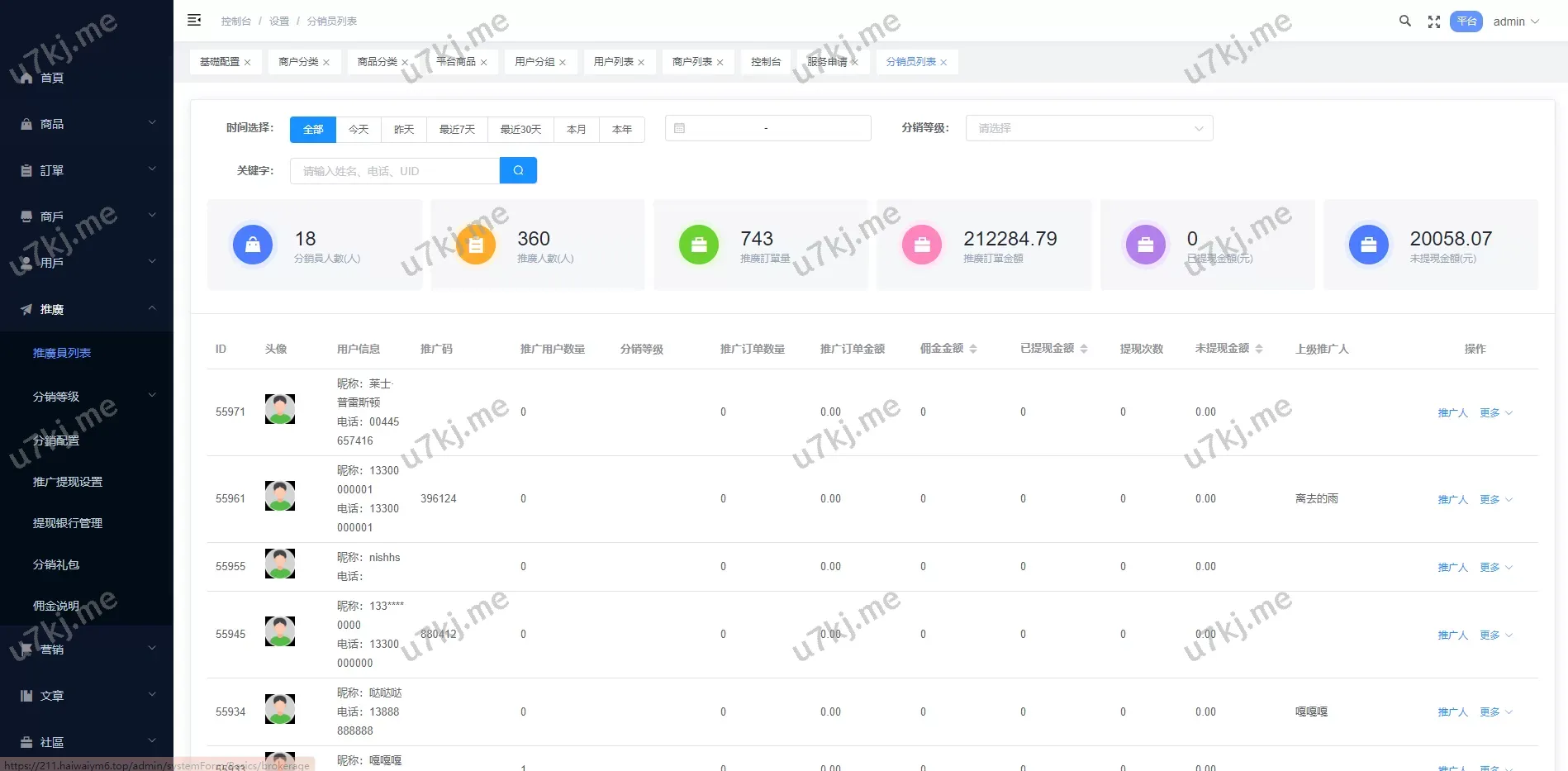Toggle fullscreen mode icon in header

(1434, 22)
